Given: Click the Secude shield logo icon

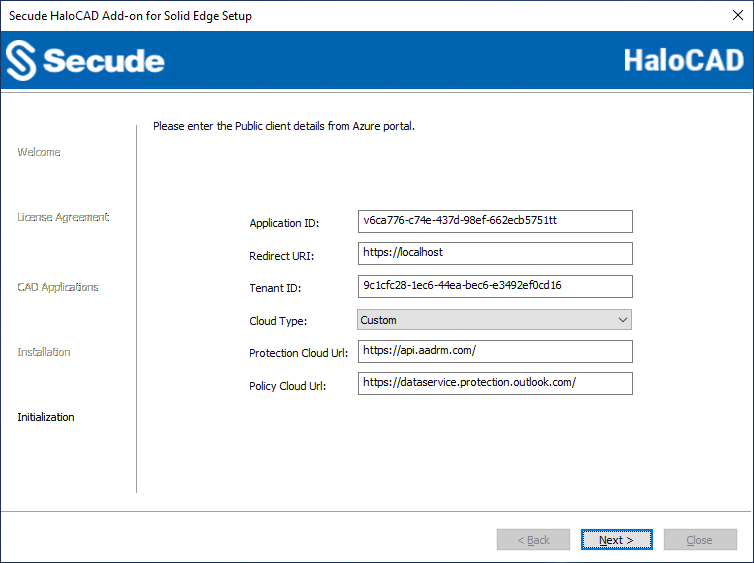Looking at the screenshot, I should [21, 61].
